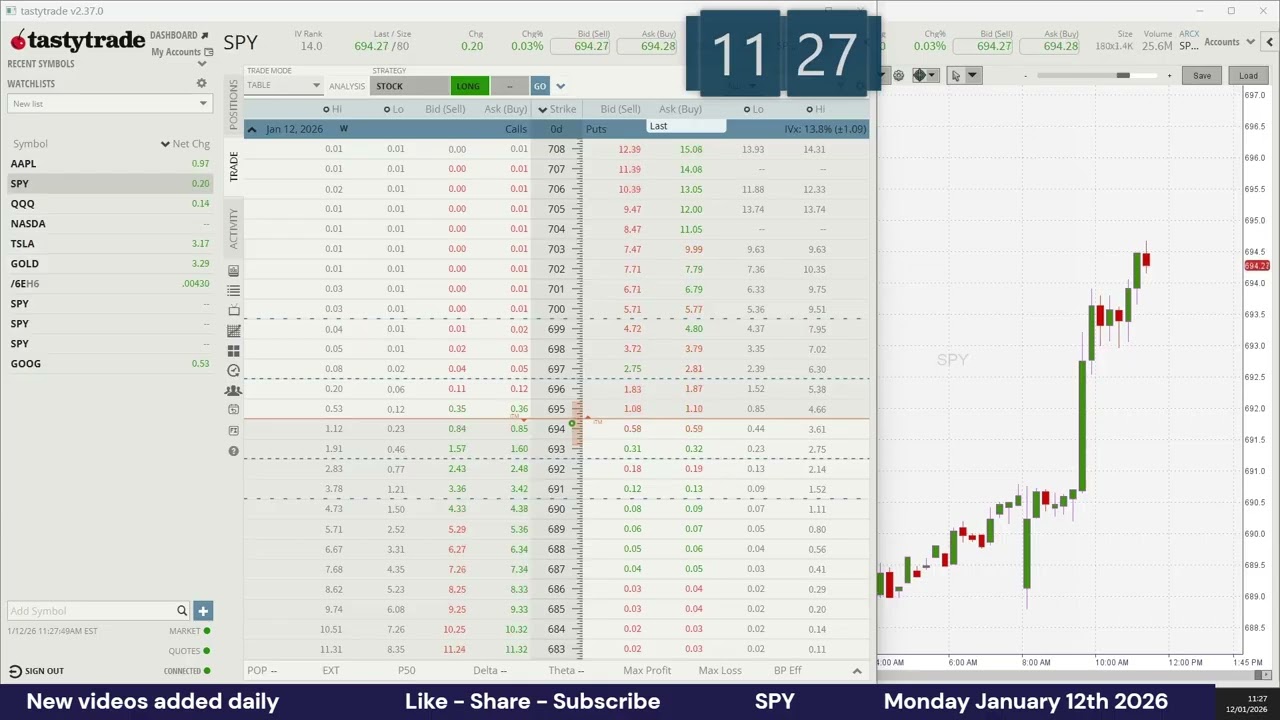Open the quote details sidebar icon

(233, 270)
